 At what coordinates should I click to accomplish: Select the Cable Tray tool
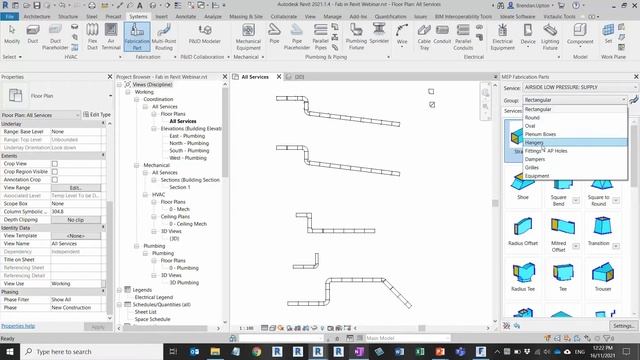tap(424, 37)
